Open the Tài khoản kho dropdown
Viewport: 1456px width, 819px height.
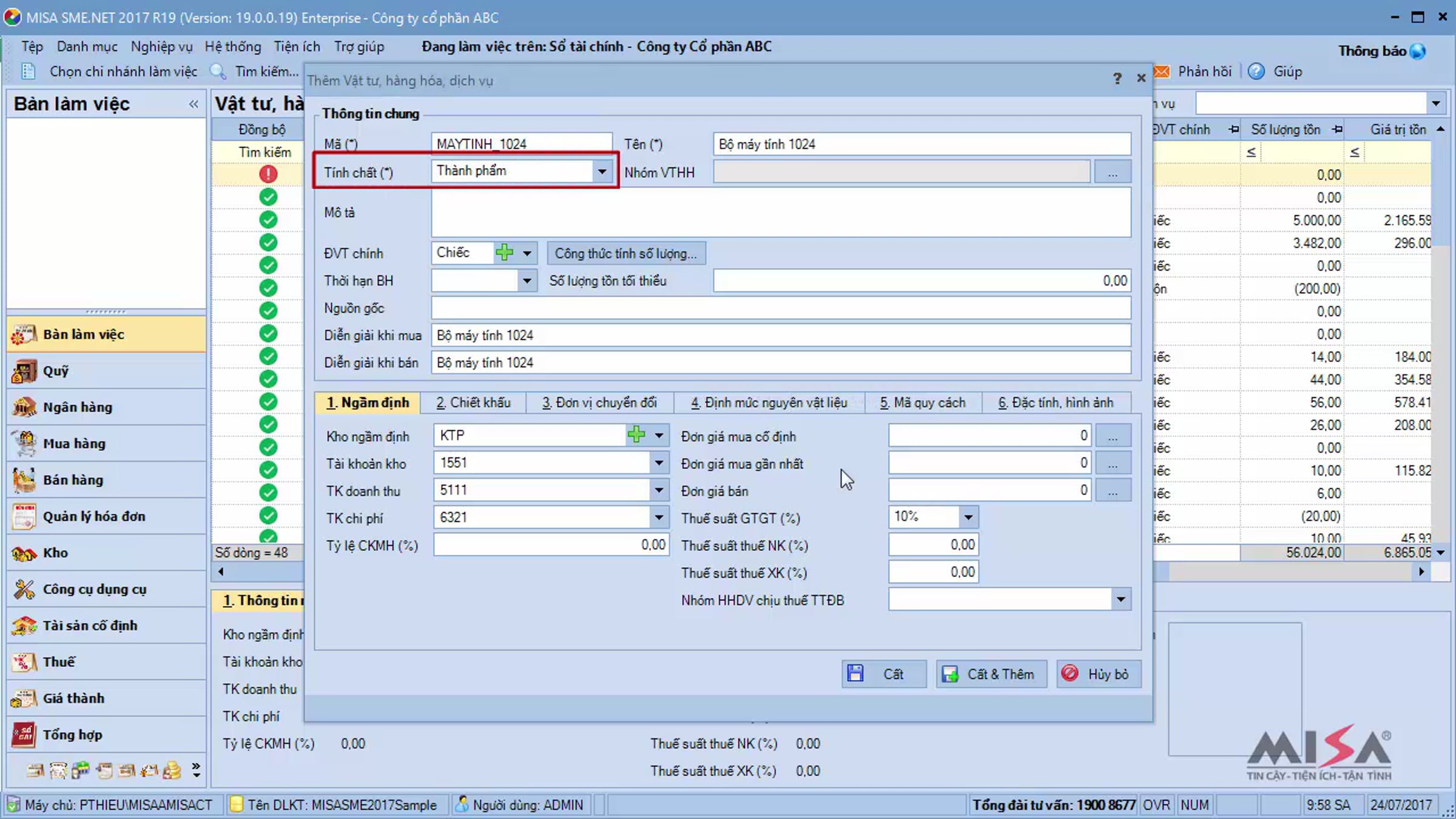659,463
